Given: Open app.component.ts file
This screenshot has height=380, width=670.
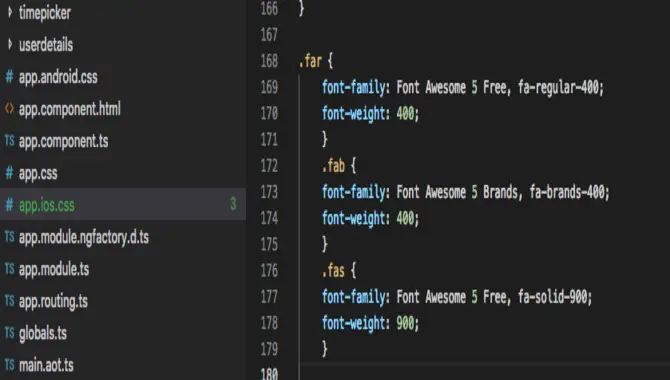Looking at the screenshot, I should [x=63, y=141].
